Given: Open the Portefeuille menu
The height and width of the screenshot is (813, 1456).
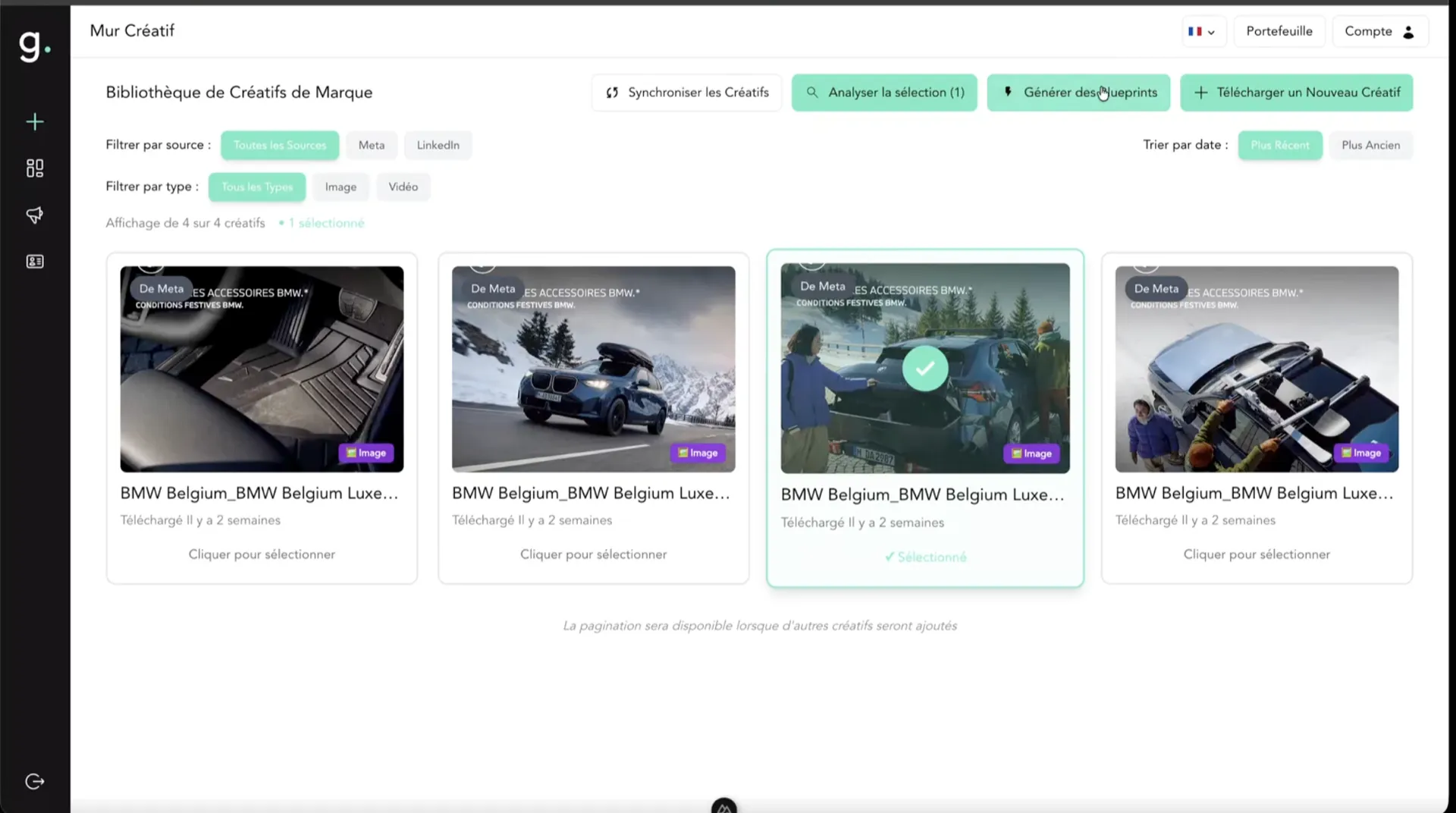Looking at the screenshot, I should point(1279,31).
